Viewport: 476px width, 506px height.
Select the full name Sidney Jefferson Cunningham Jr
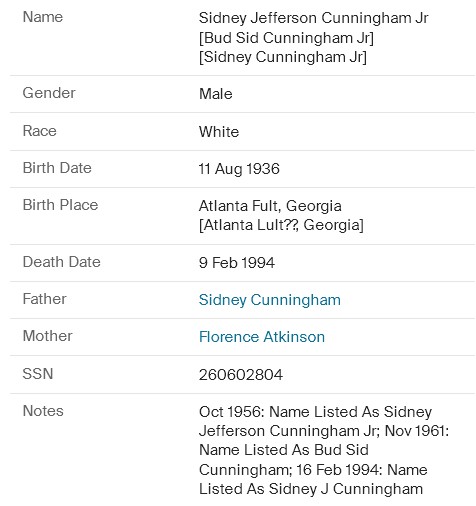[313, 18]
